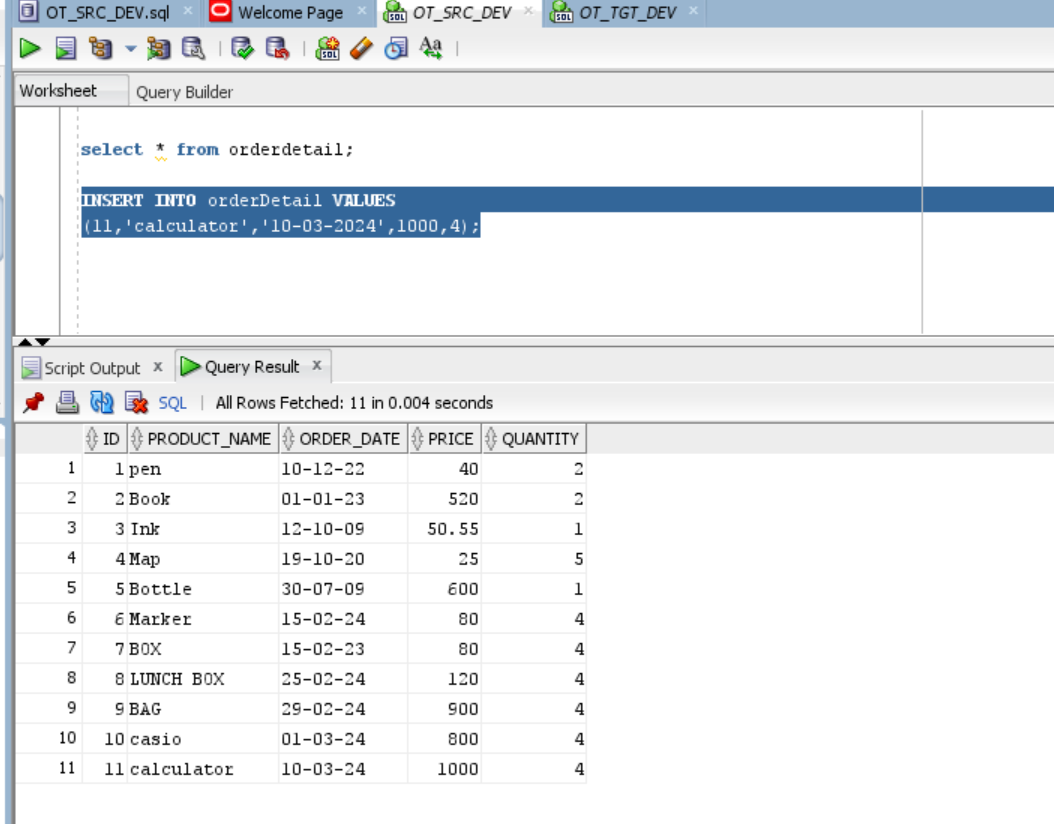The height and width of the screenshot is (824, 1054).
Task: Select the Query Result tab
Action: click(251, 367)
